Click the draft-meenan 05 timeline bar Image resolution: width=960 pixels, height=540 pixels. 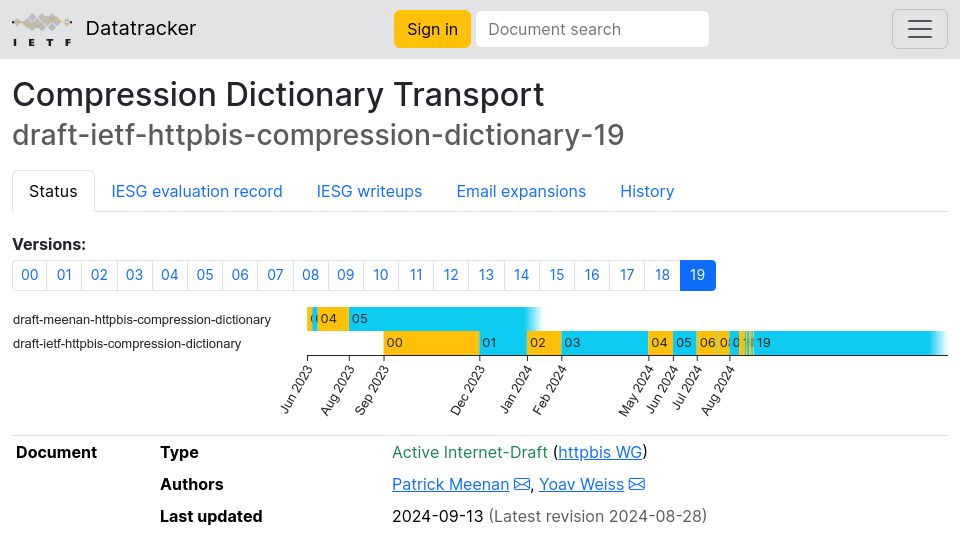point(444,319)
